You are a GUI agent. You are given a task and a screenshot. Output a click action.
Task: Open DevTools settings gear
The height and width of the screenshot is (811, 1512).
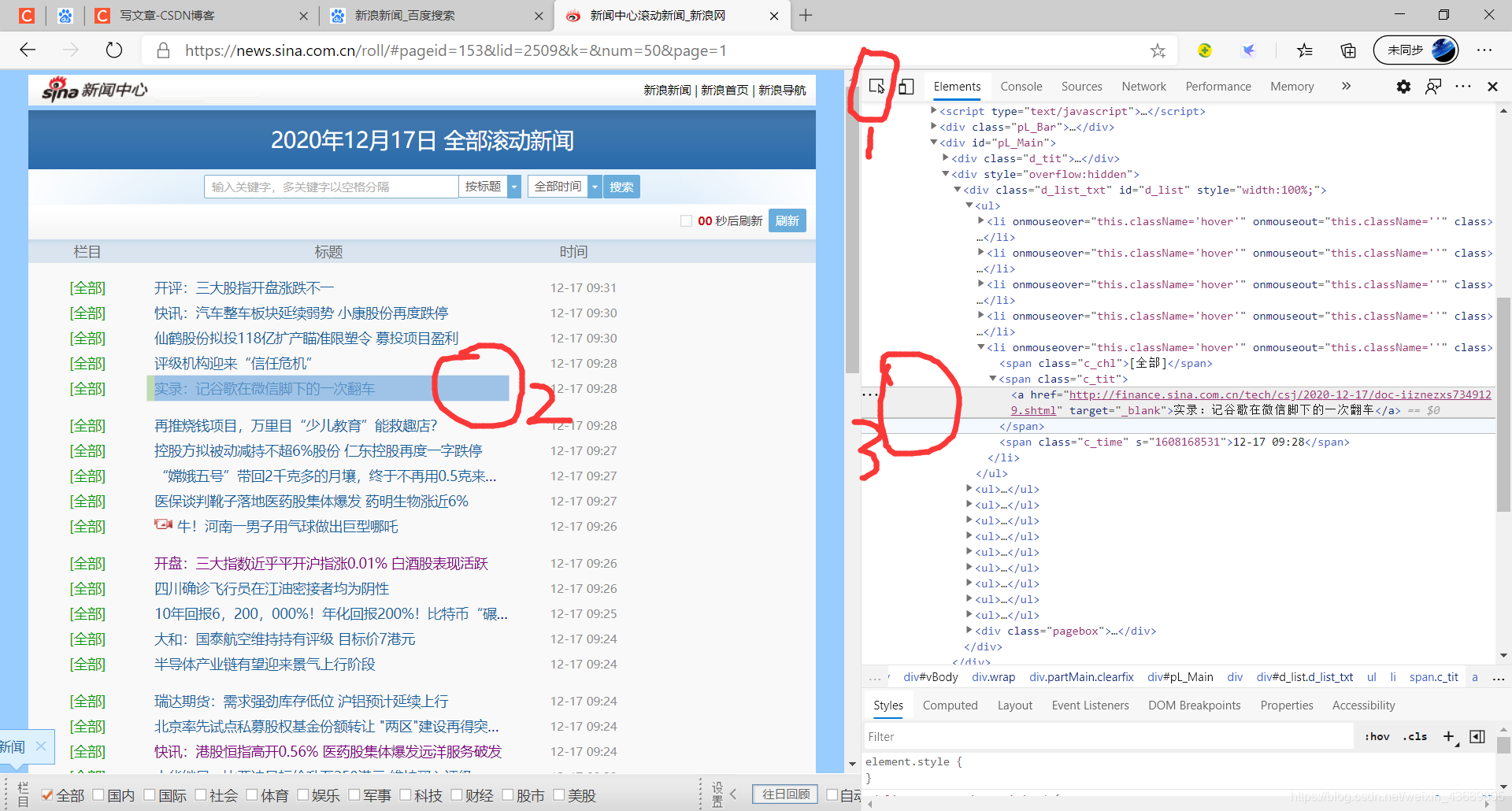[1403, 87]
